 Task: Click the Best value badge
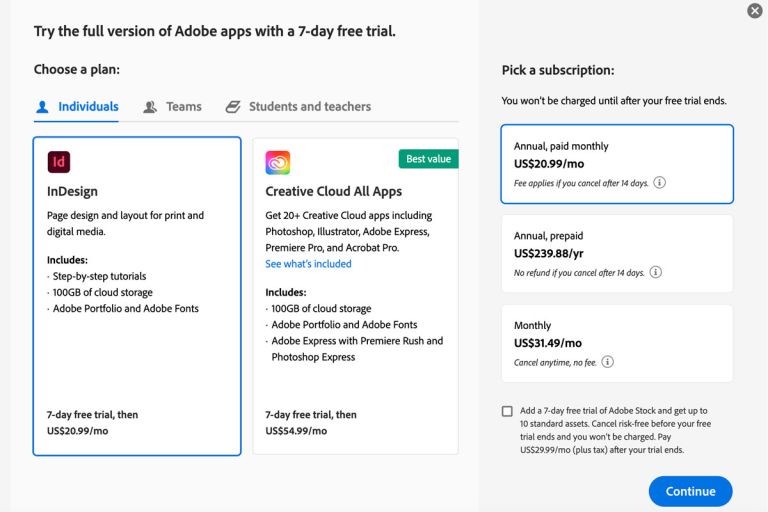pyautogui.click(x=428, y=159)
